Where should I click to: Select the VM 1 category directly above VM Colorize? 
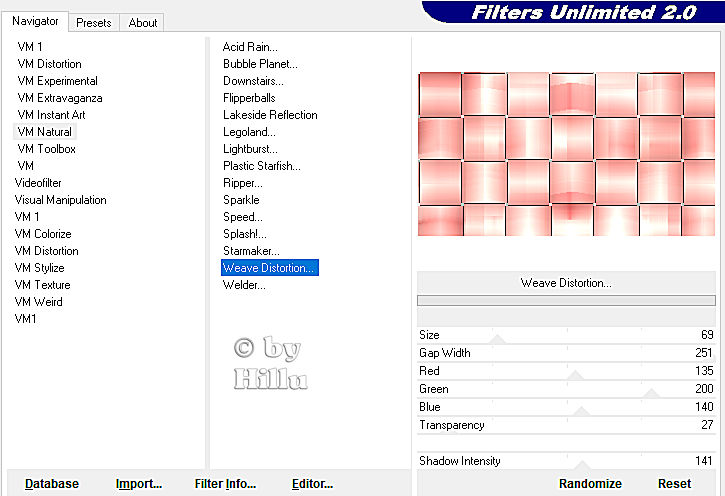click(x=27, y=216)
